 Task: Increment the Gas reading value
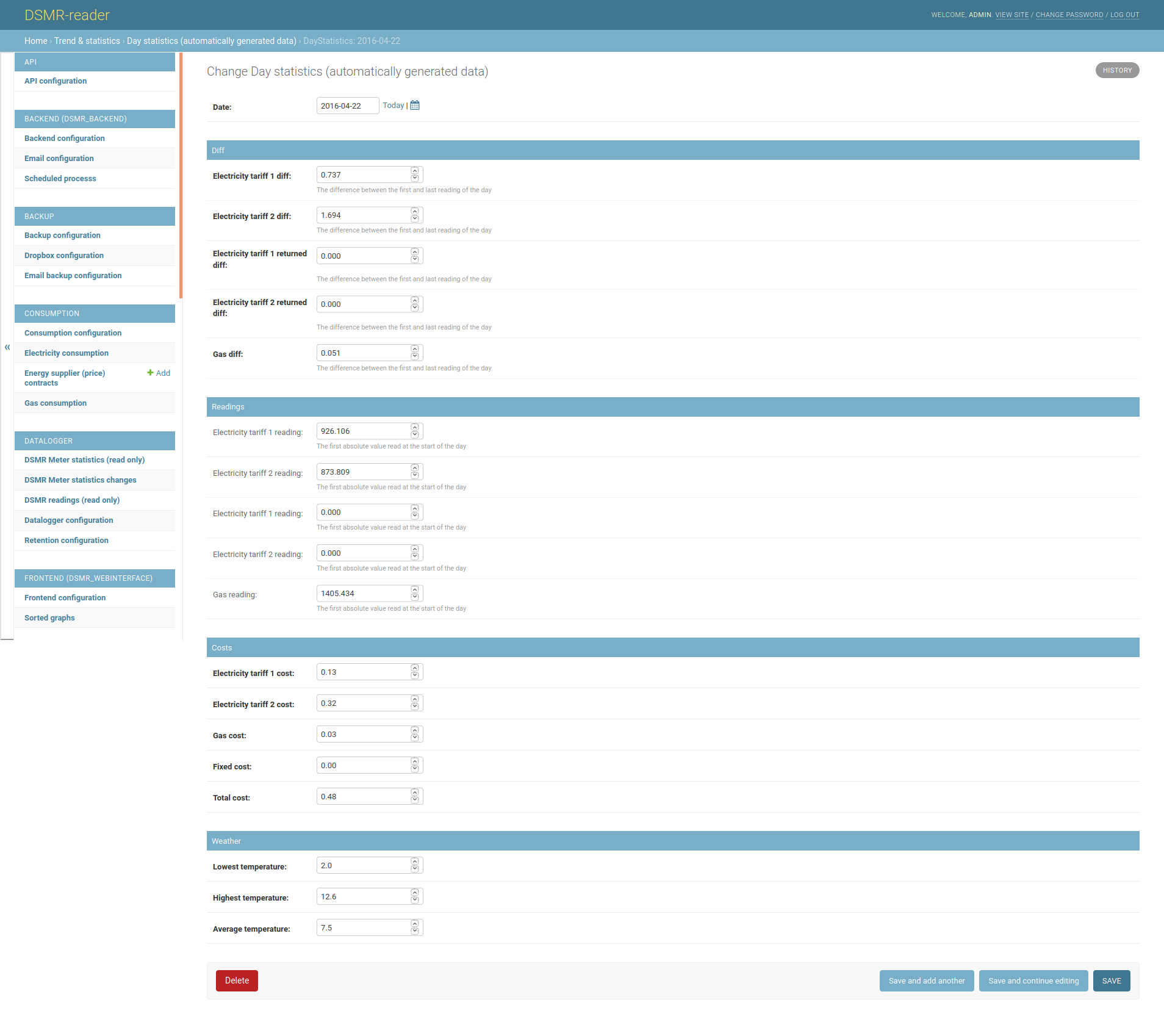coord(415,589)
